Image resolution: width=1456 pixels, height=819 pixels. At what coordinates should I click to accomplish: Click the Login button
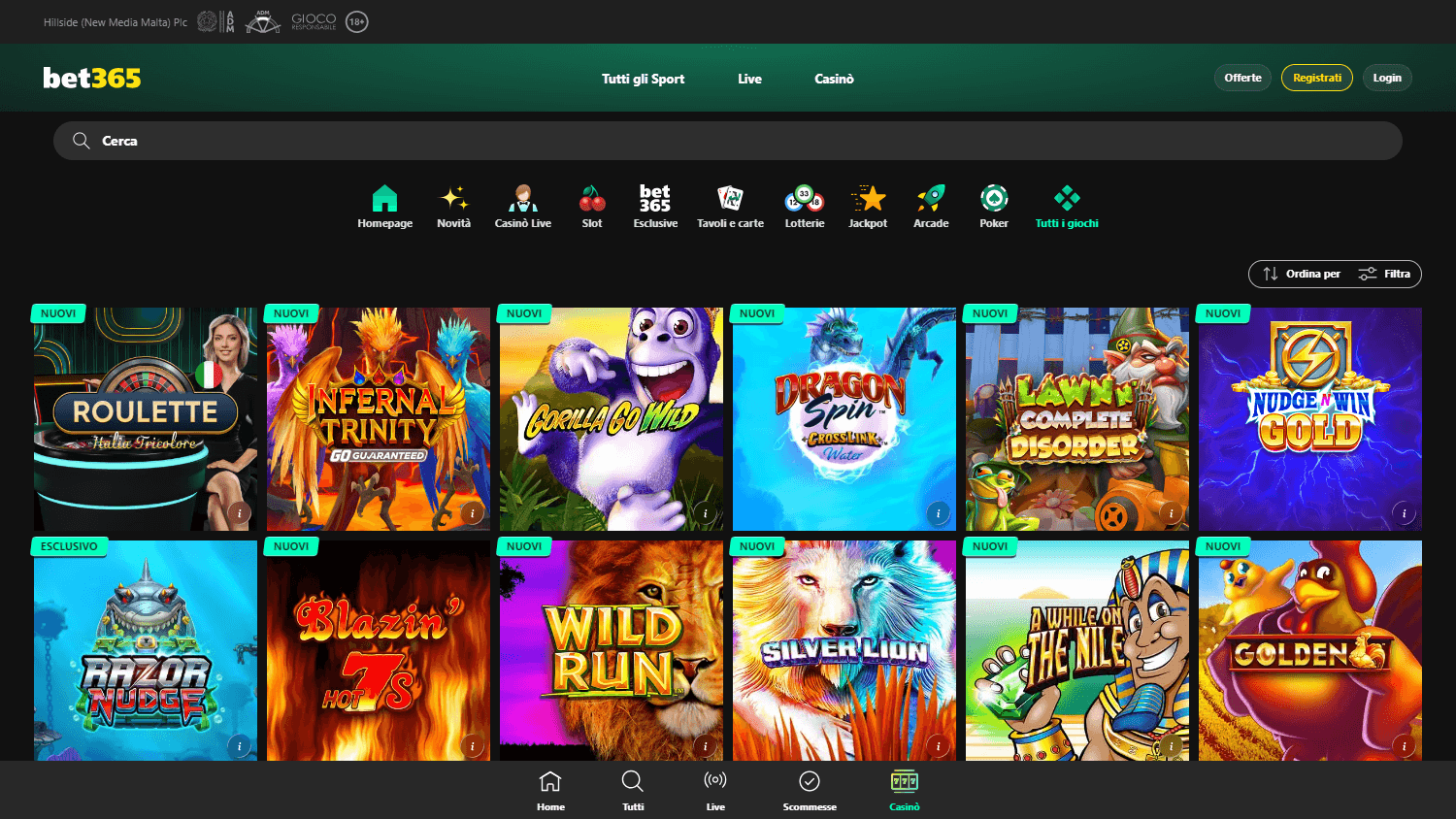tap(1387, 78)
